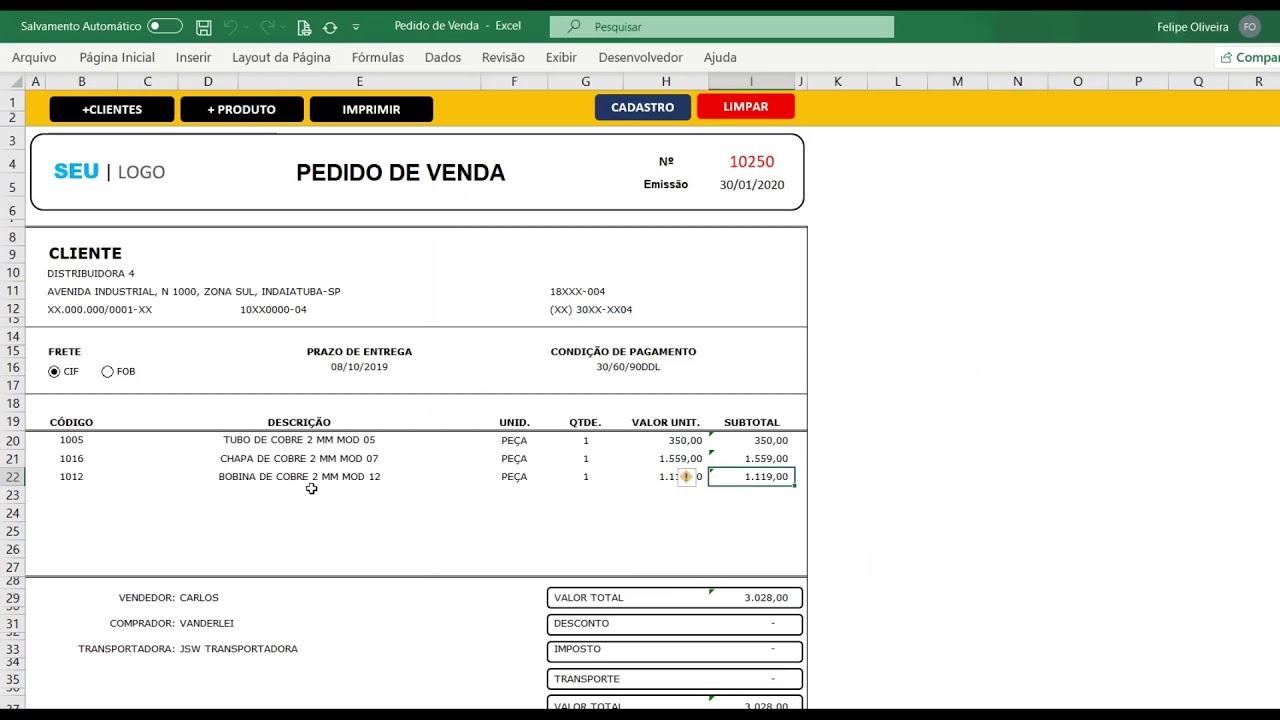Click the DESCONTO value box
This screenshot has height=720, width=1280.
tap(674, 624)
